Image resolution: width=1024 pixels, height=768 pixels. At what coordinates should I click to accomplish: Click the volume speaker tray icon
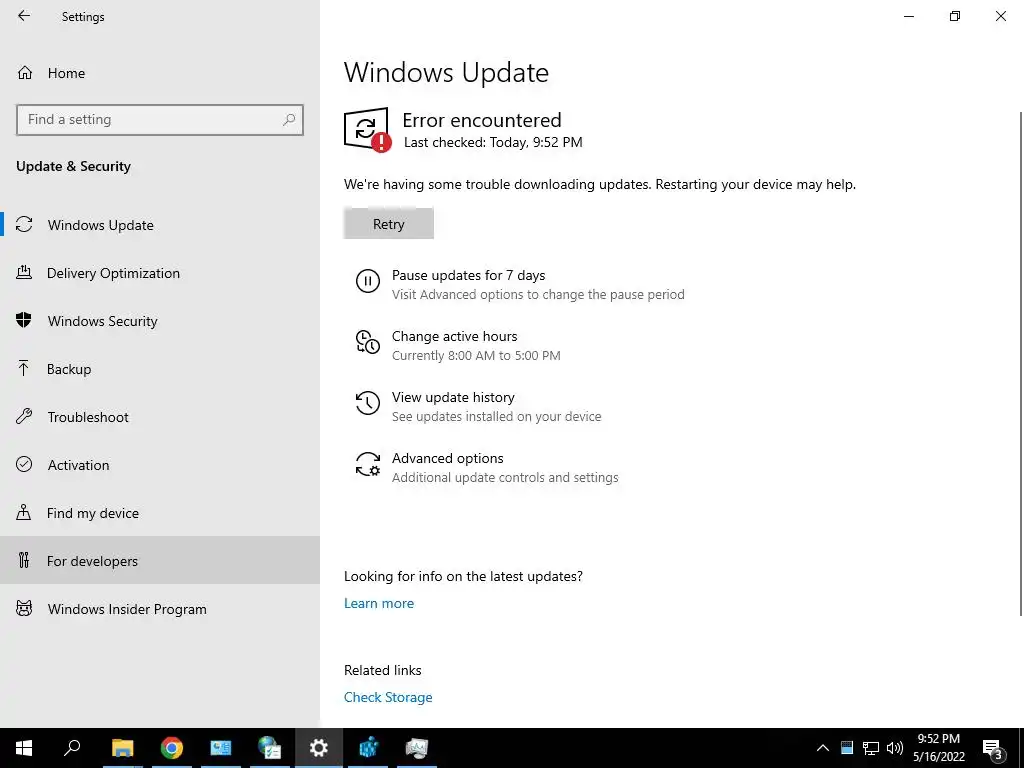point(895,748)
